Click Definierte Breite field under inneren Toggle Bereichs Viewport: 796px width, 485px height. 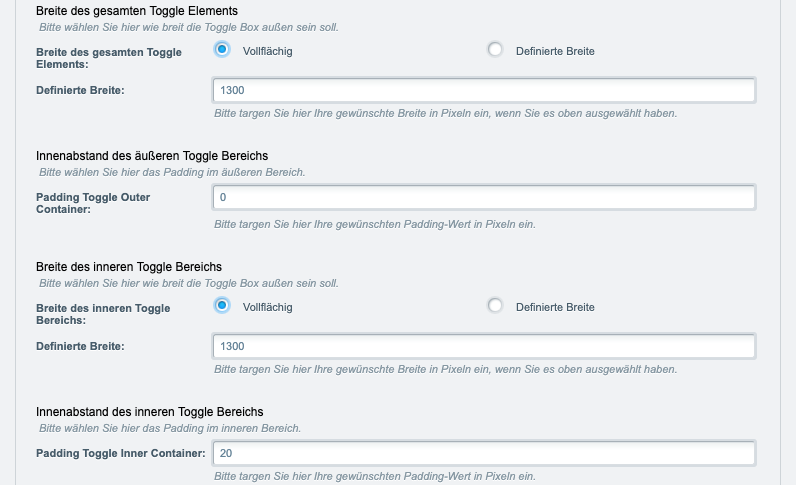coord(484,346)
